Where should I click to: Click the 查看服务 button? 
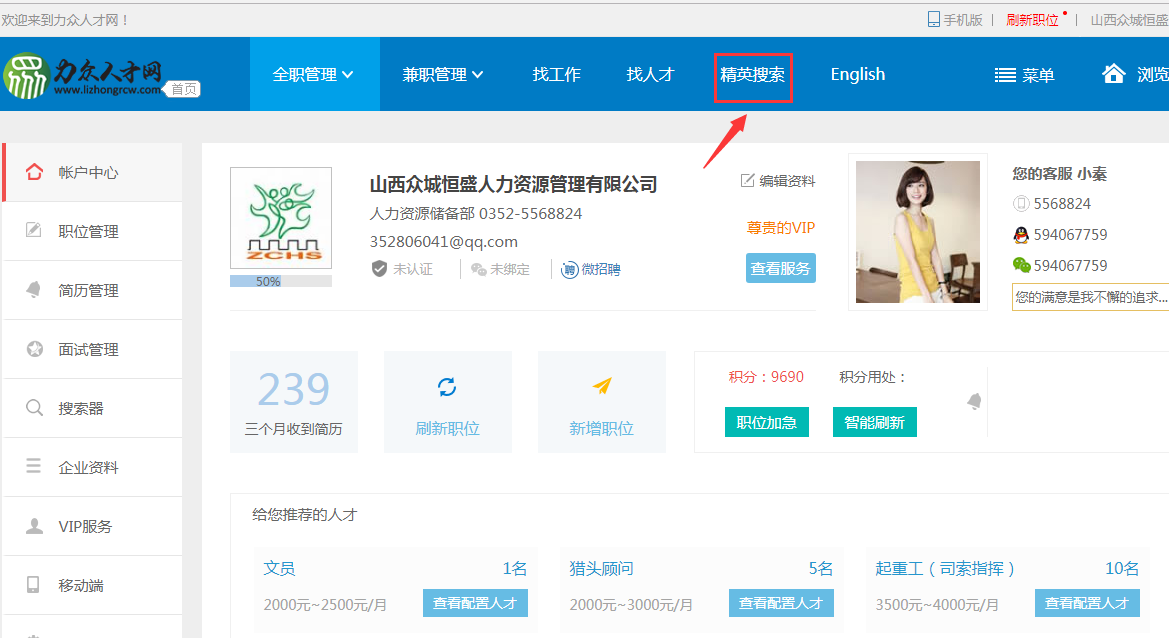point(781,268)
